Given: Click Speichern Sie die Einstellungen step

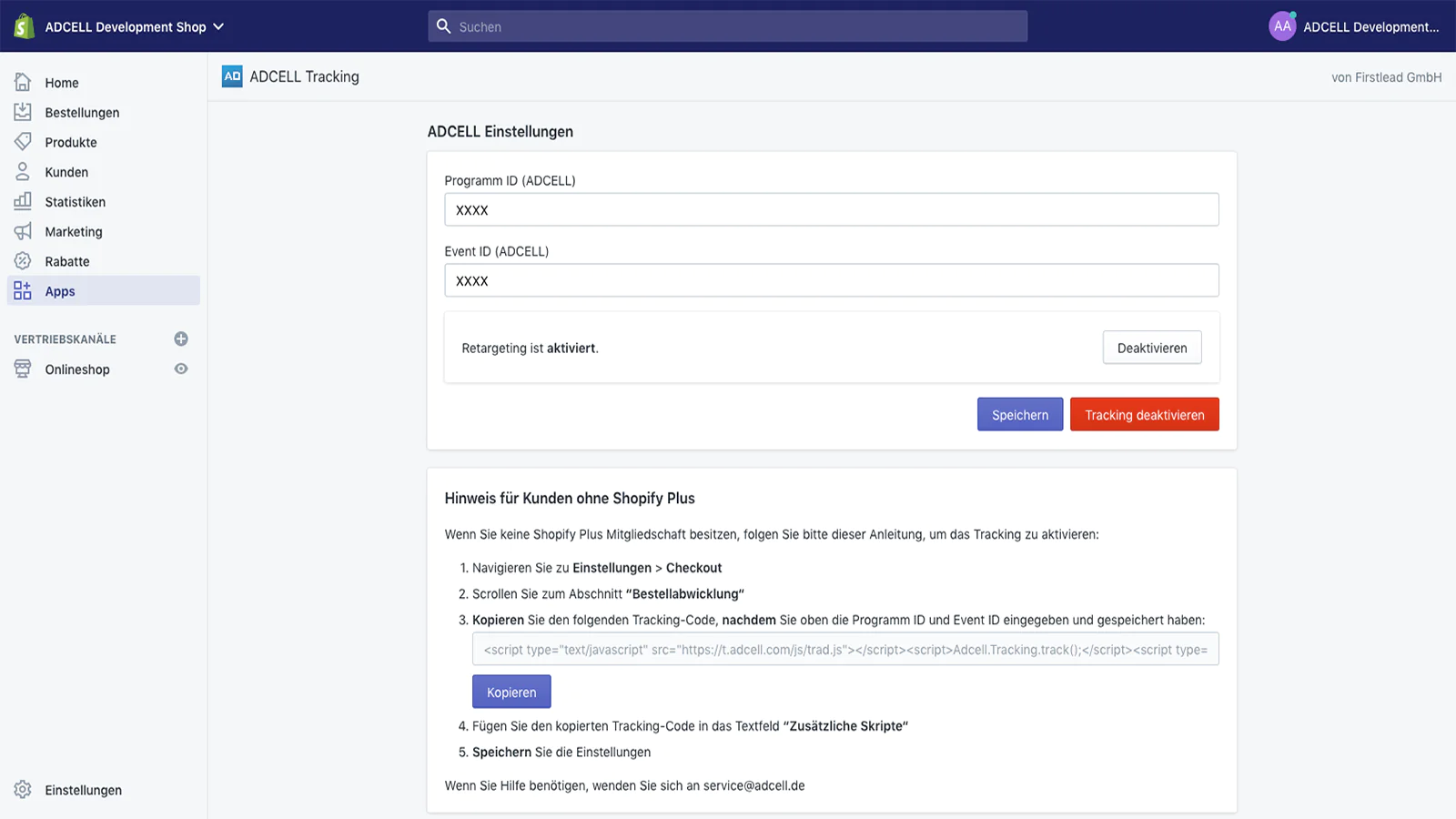Looking at the screenshot, I should pyautogui.click(x=561, y=753).
